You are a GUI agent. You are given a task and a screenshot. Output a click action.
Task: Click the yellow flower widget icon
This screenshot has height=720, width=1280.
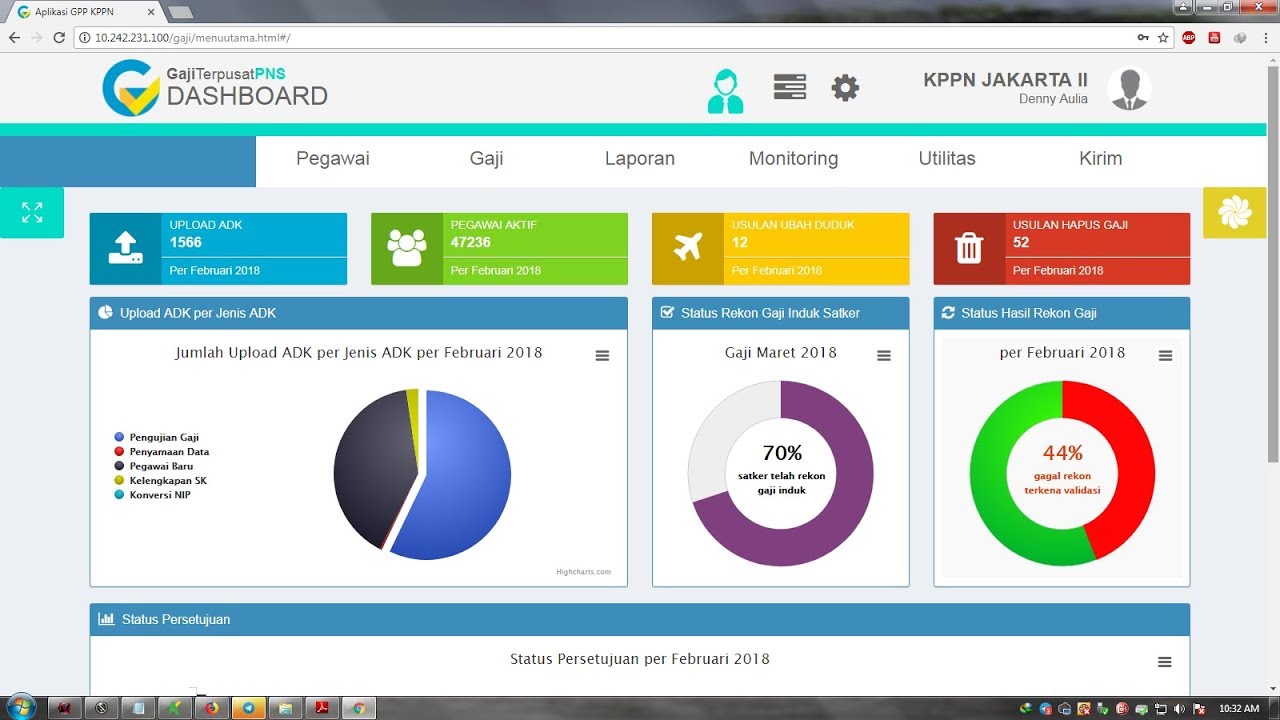click(x=1235, y=212)
